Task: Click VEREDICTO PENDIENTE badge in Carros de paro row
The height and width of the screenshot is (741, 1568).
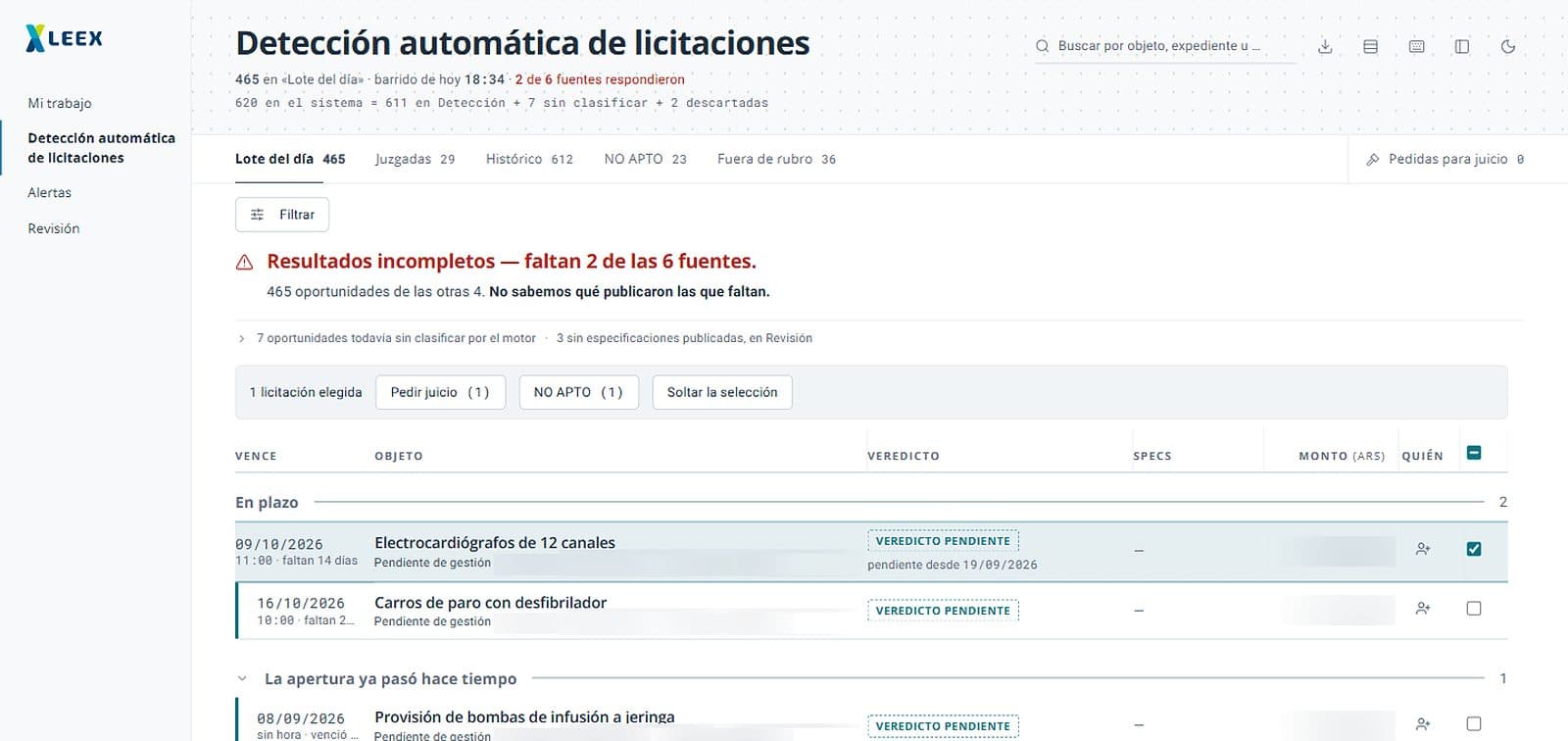Action: click(x=943, y=611)
